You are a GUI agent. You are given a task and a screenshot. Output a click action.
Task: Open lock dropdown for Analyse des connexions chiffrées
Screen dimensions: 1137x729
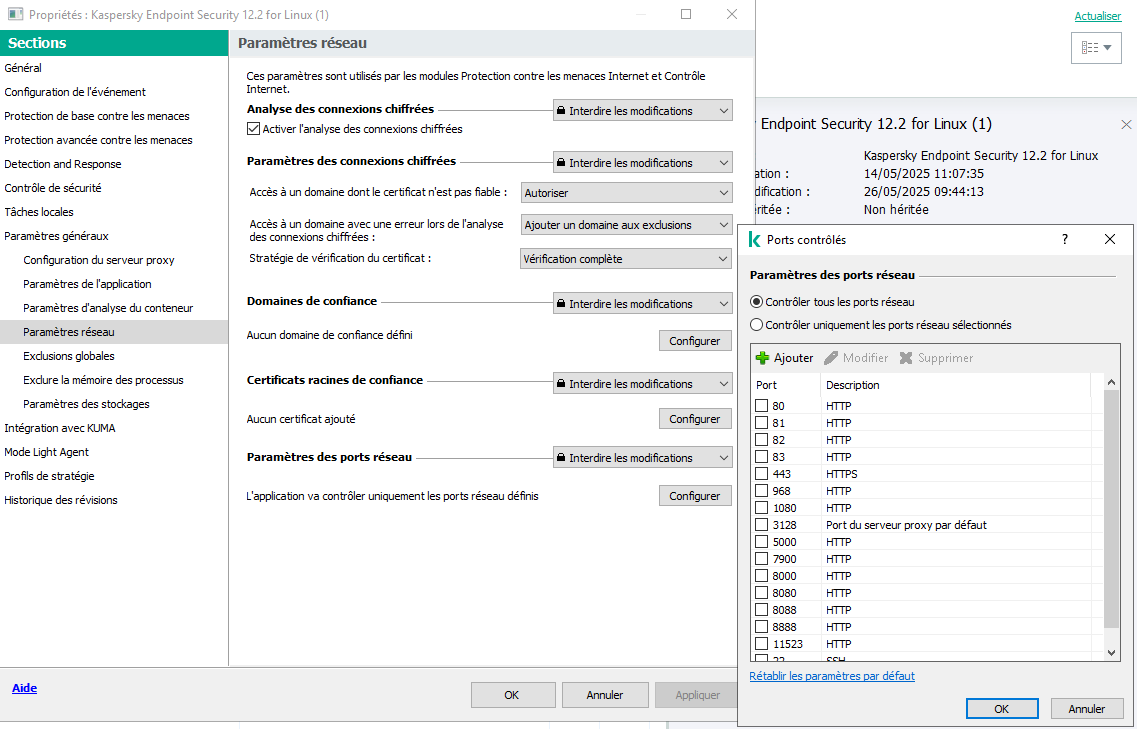tap(642, 110)
